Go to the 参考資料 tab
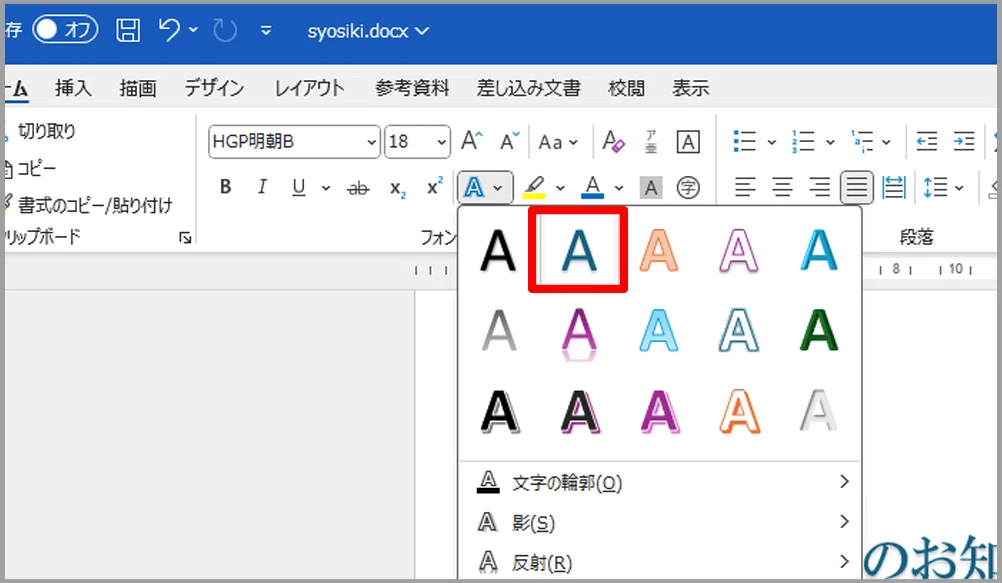This screenshot has height=583, width=1002. point(412,88)
